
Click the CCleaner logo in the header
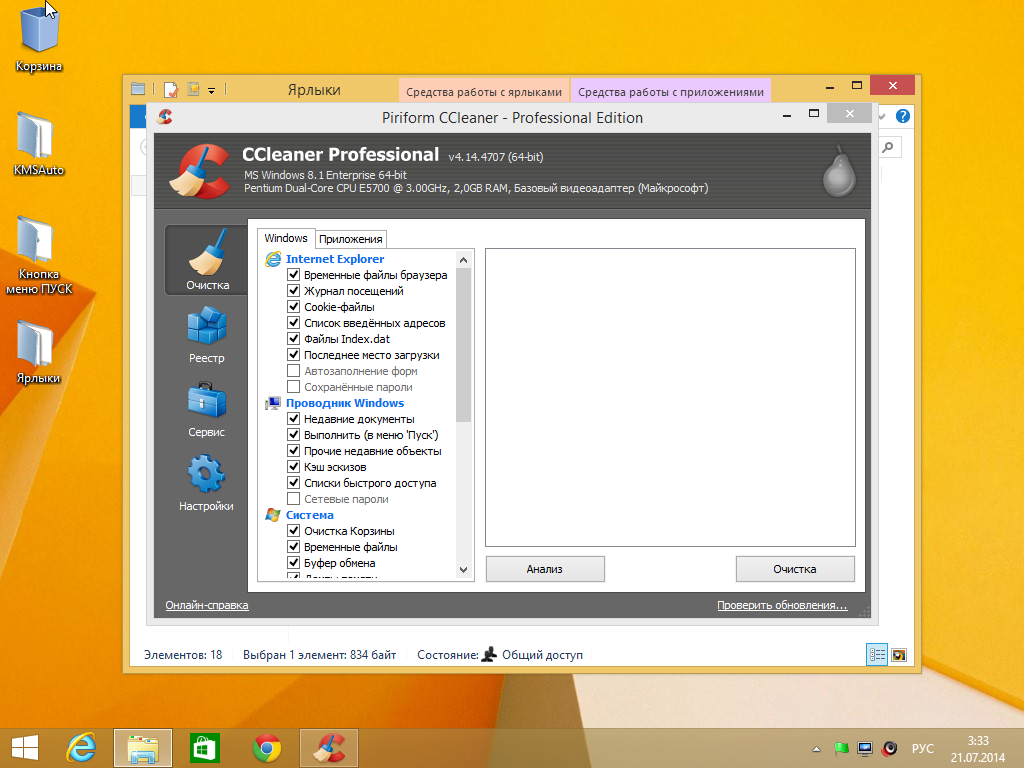[x=199, y=170]
